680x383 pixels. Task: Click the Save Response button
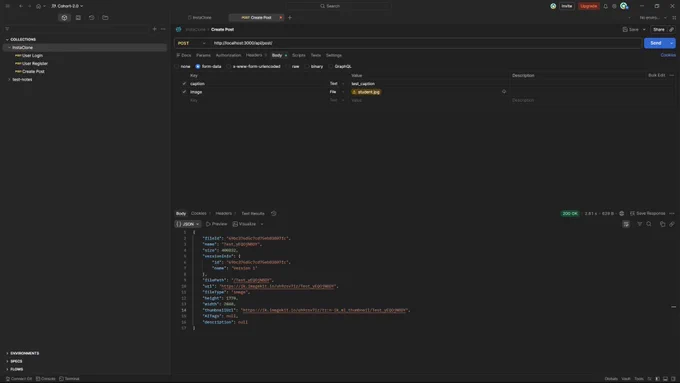pos(647,213)
